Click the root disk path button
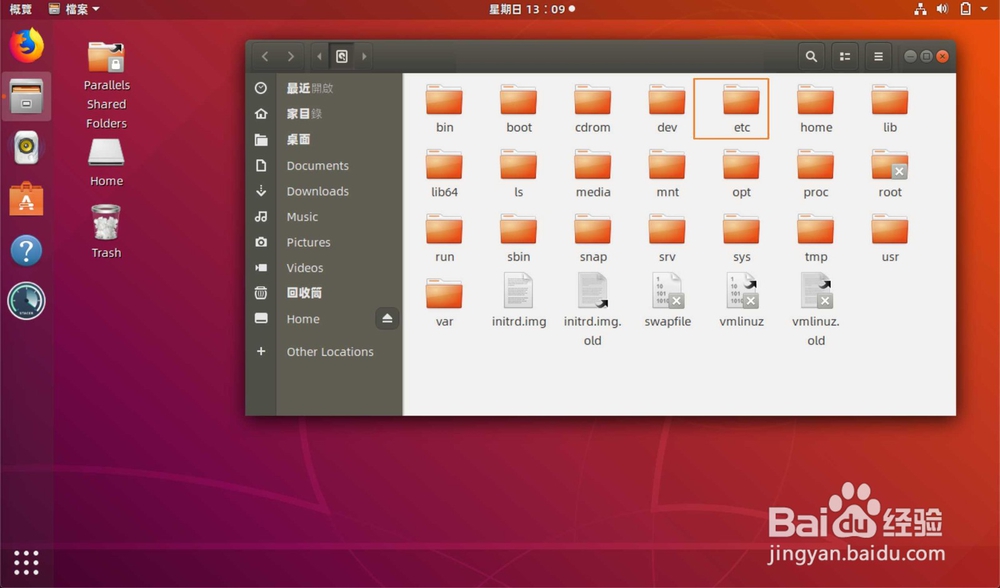The image size is (1000, 588). coord(342,56)
